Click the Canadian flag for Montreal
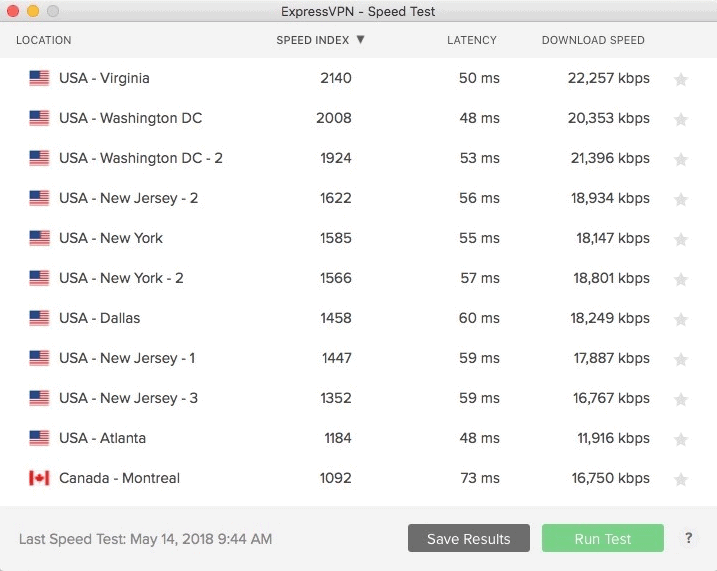Screen dimensions: 717x571 (39, 478)
